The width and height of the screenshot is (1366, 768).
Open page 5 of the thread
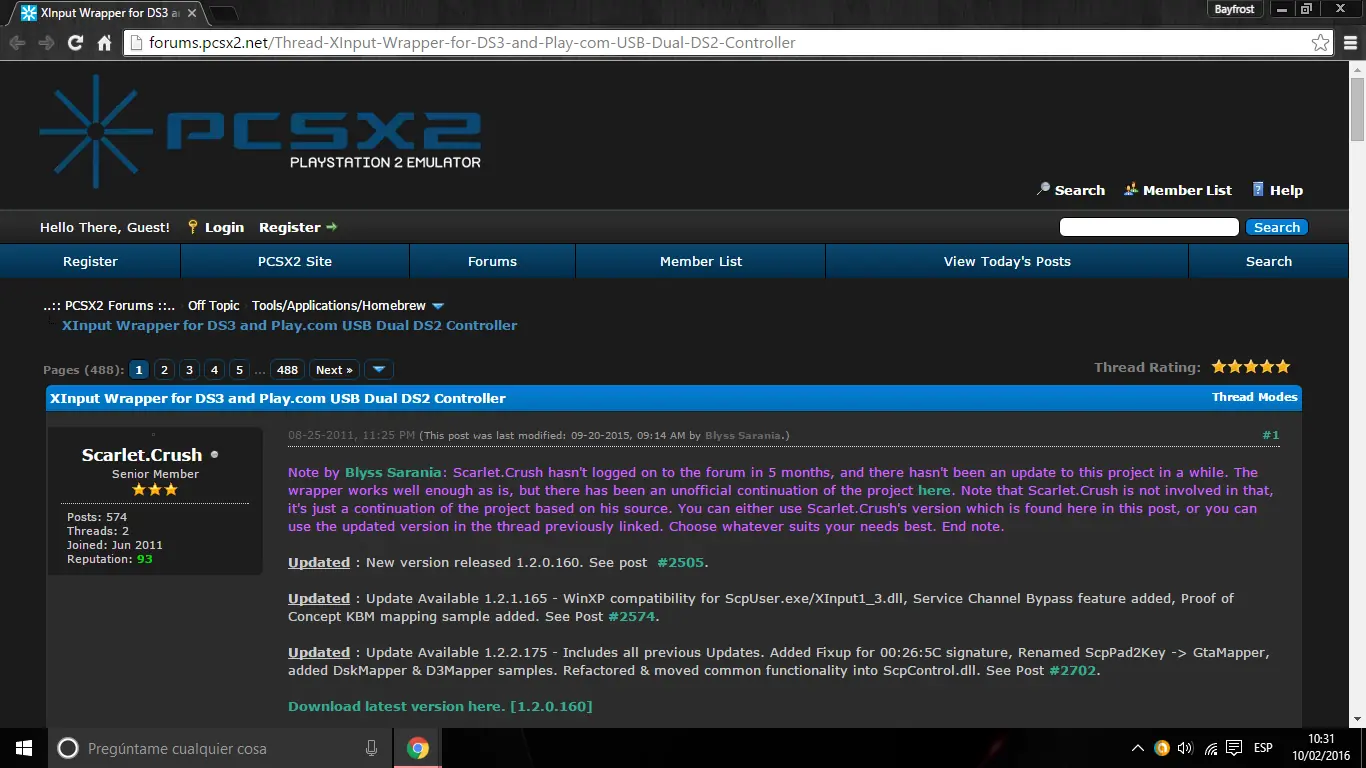pos(239,370)
